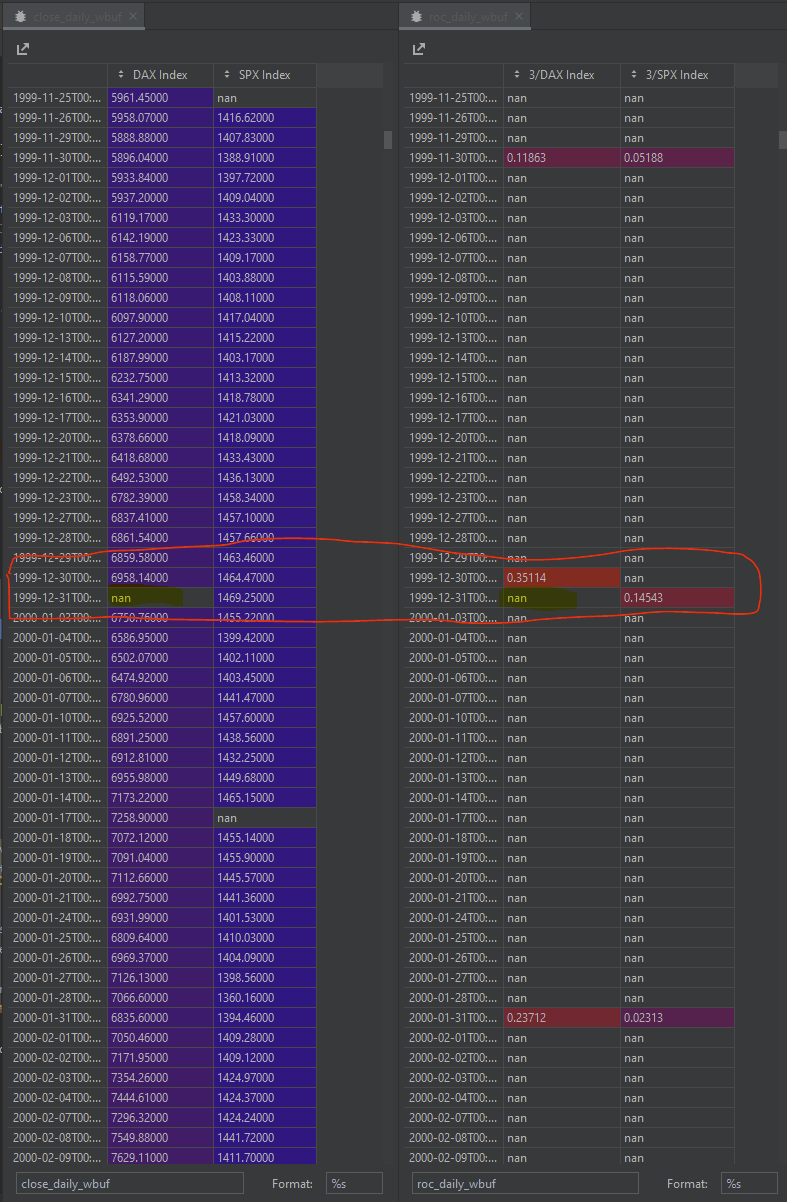Select DAX cell 6341.29000
This screenshot has height=1202, width=787.
coord(160,398)
